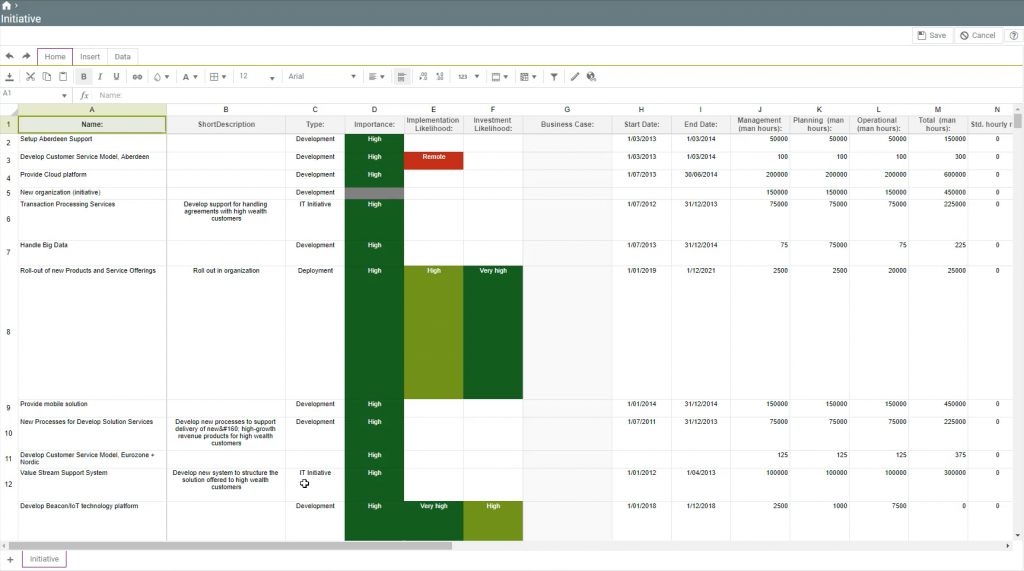Screen dimensions: 1024x571
Task: Select the Name: header cell
Action: click(92, 124)
